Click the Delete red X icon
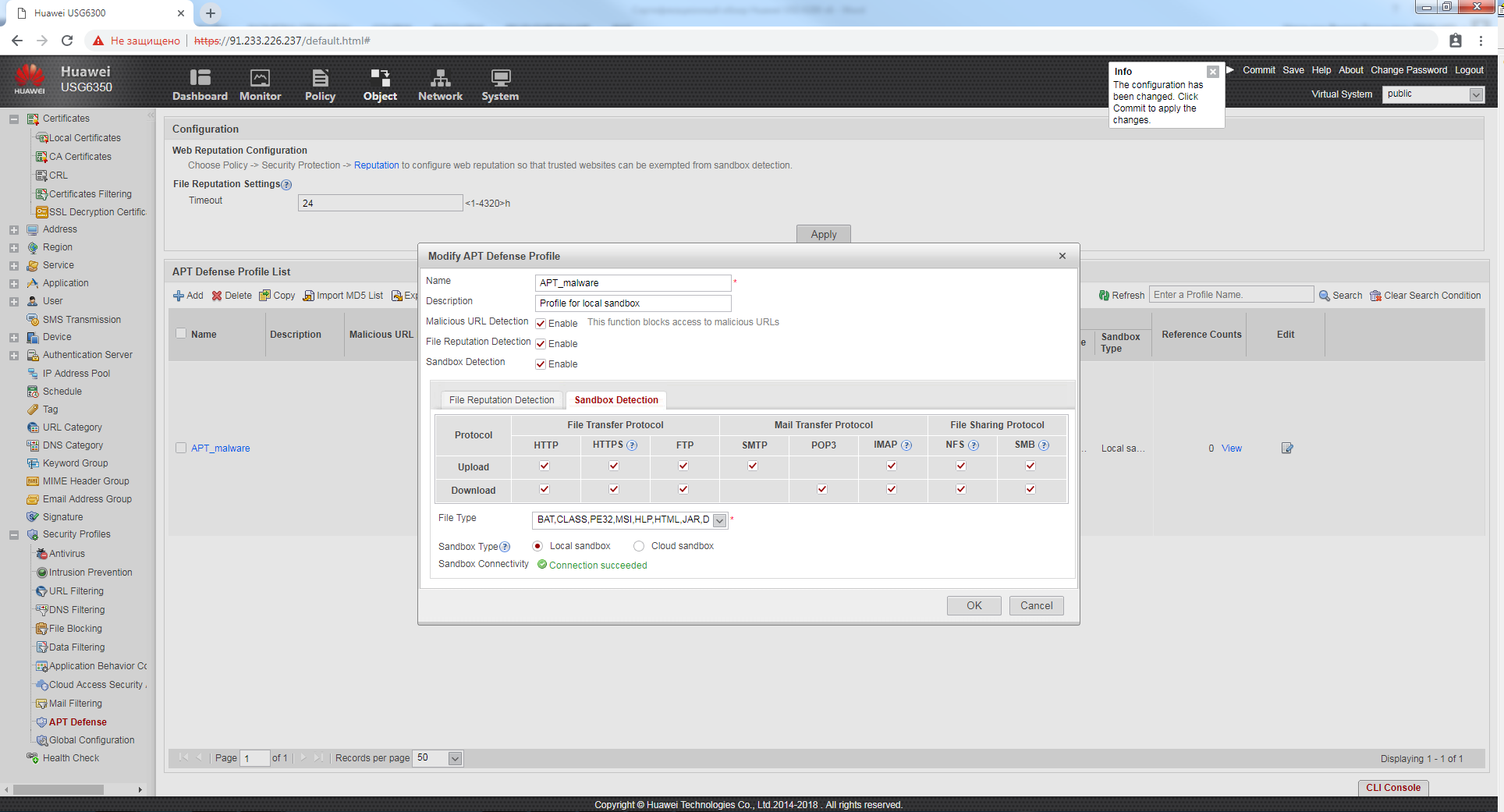The width and height of the screenshot is (1504, 812). click(x=217, y=296)
